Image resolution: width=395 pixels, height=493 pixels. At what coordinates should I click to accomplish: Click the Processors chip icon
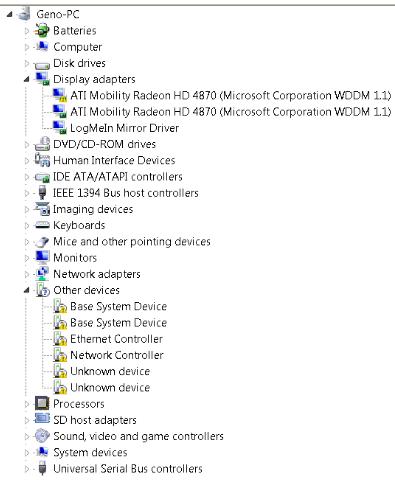[x=42, y=404]
